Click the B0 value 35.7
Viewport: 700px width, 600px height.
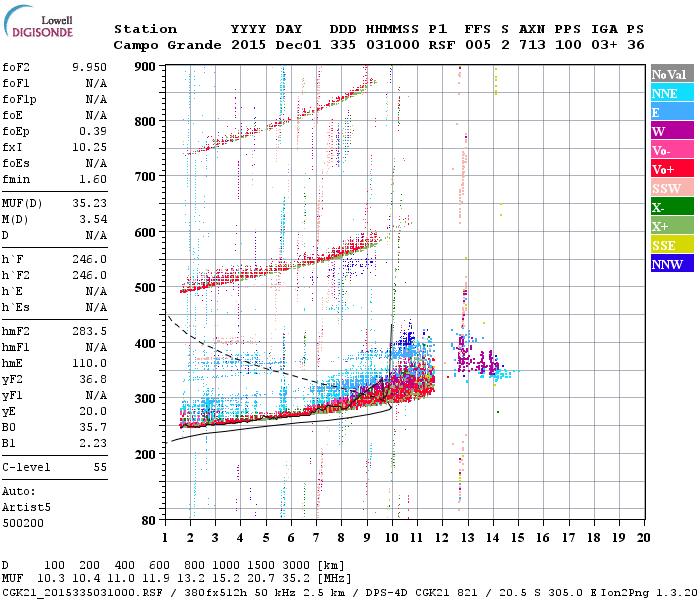(93, 427)
